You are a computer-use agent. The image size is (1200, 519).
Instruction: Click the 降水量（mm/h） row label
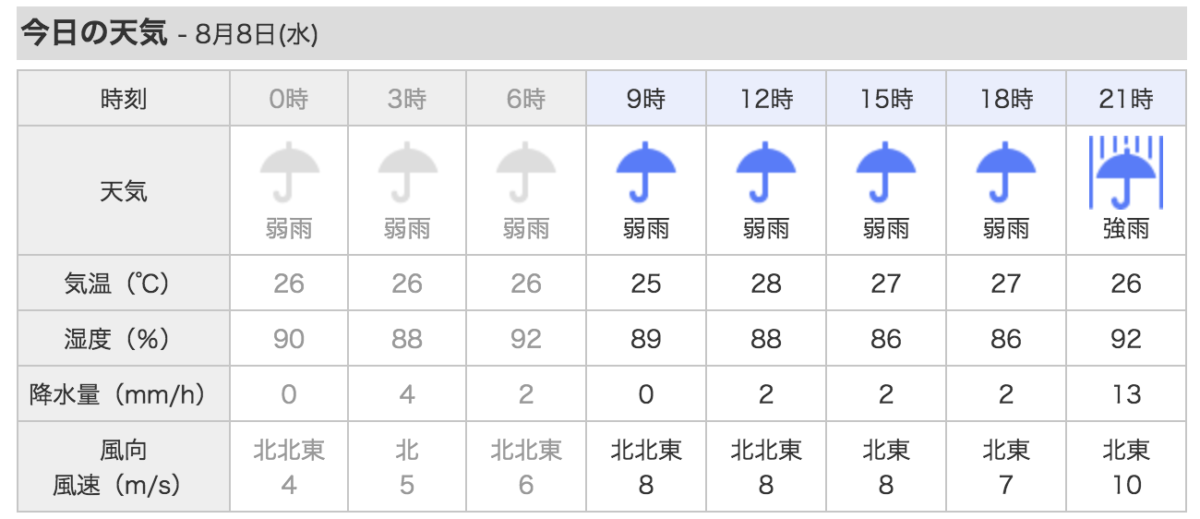124,394
